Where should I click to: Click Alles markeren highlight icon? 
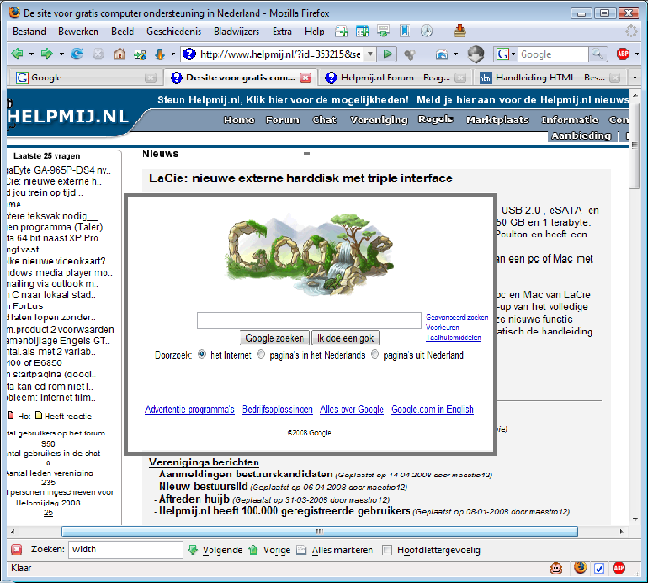tap(301, 550)
